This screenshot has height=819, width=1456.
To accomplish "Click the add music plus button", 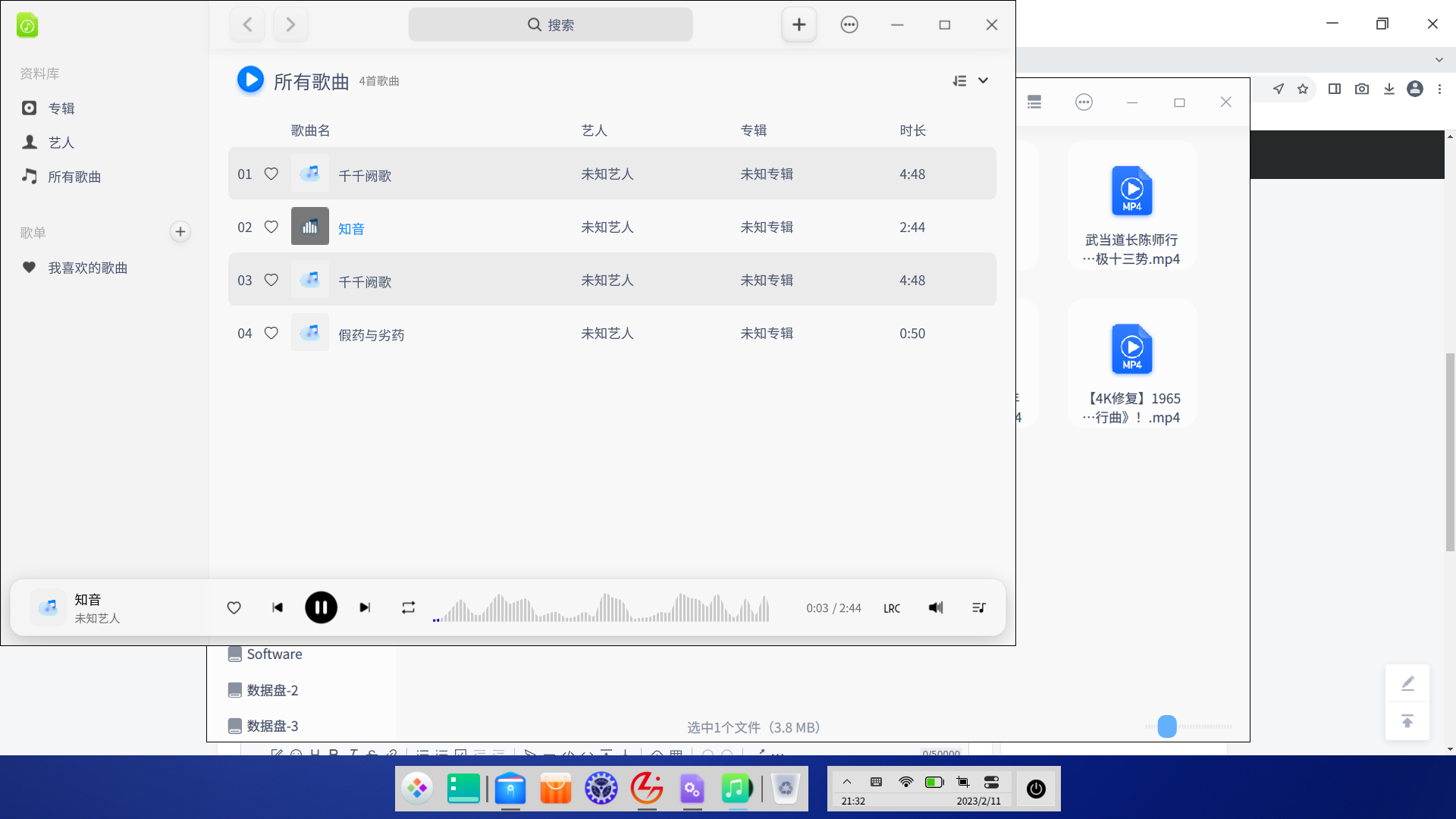I will 799,25.
